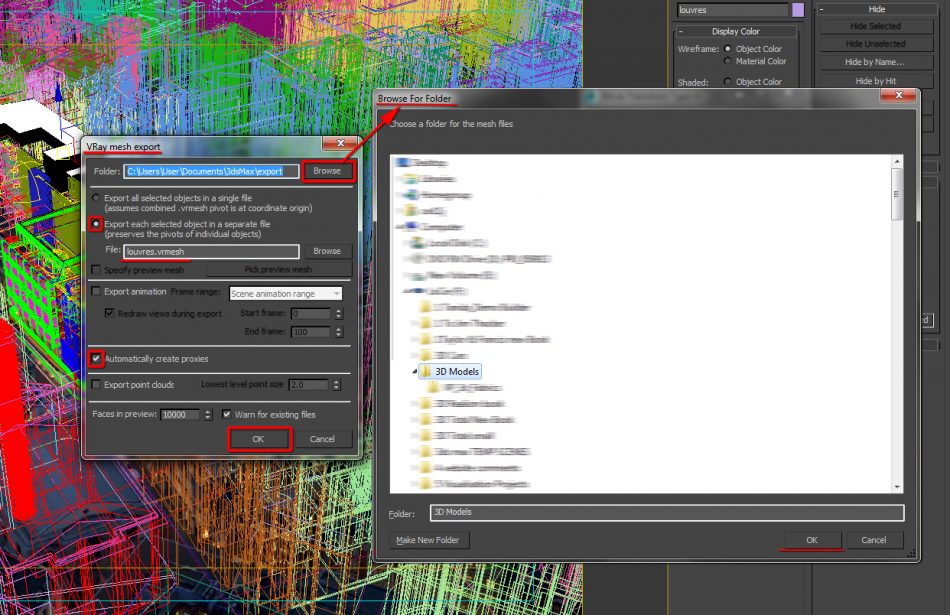Click the Hide Unselected button
The image size is (950, 615).
point(874,43)
